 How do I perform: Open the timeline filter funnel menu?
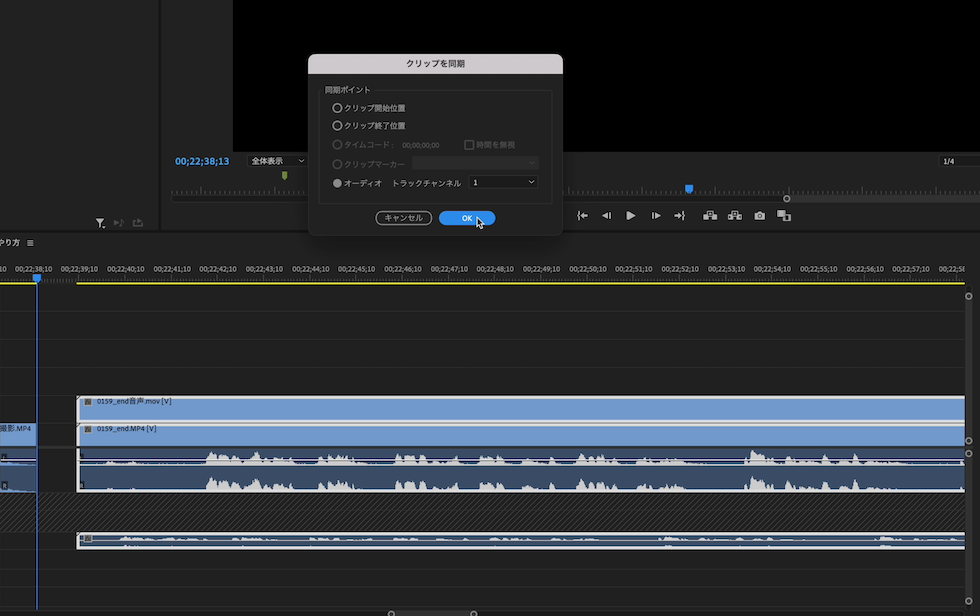click(x=100, y=222)
